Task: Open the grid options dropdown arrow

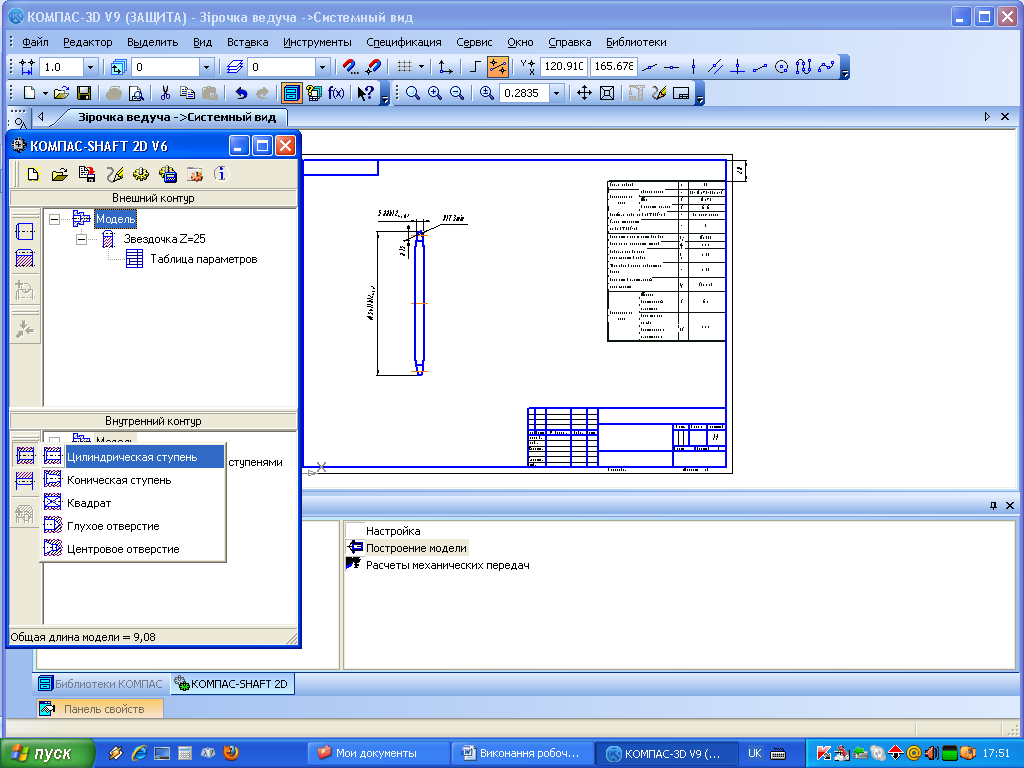Action: coord(421,66)
